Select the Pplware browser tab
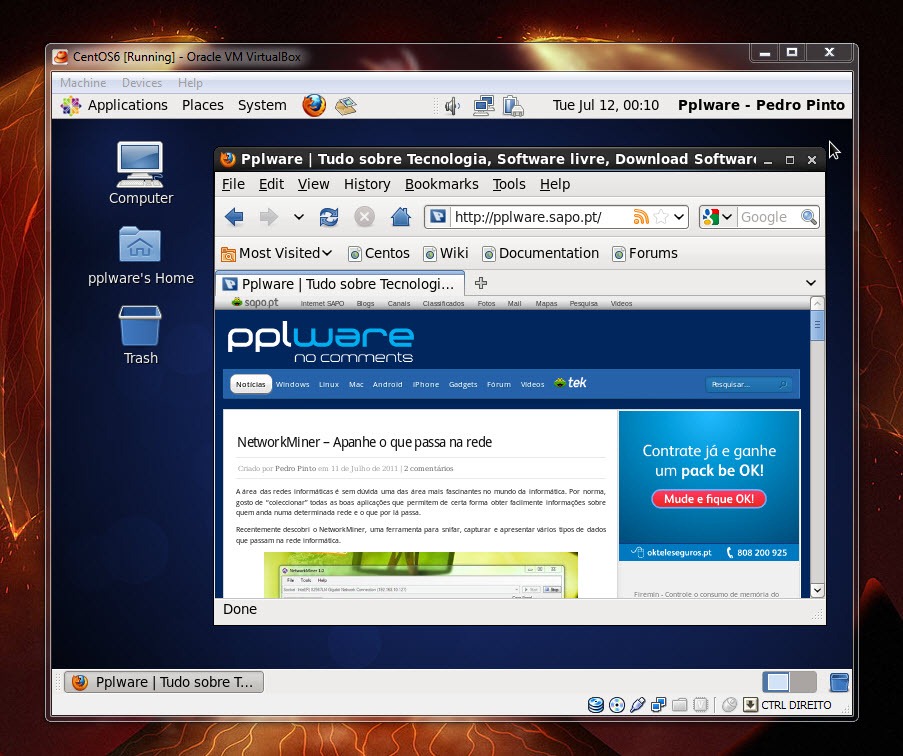 [340, 284]
